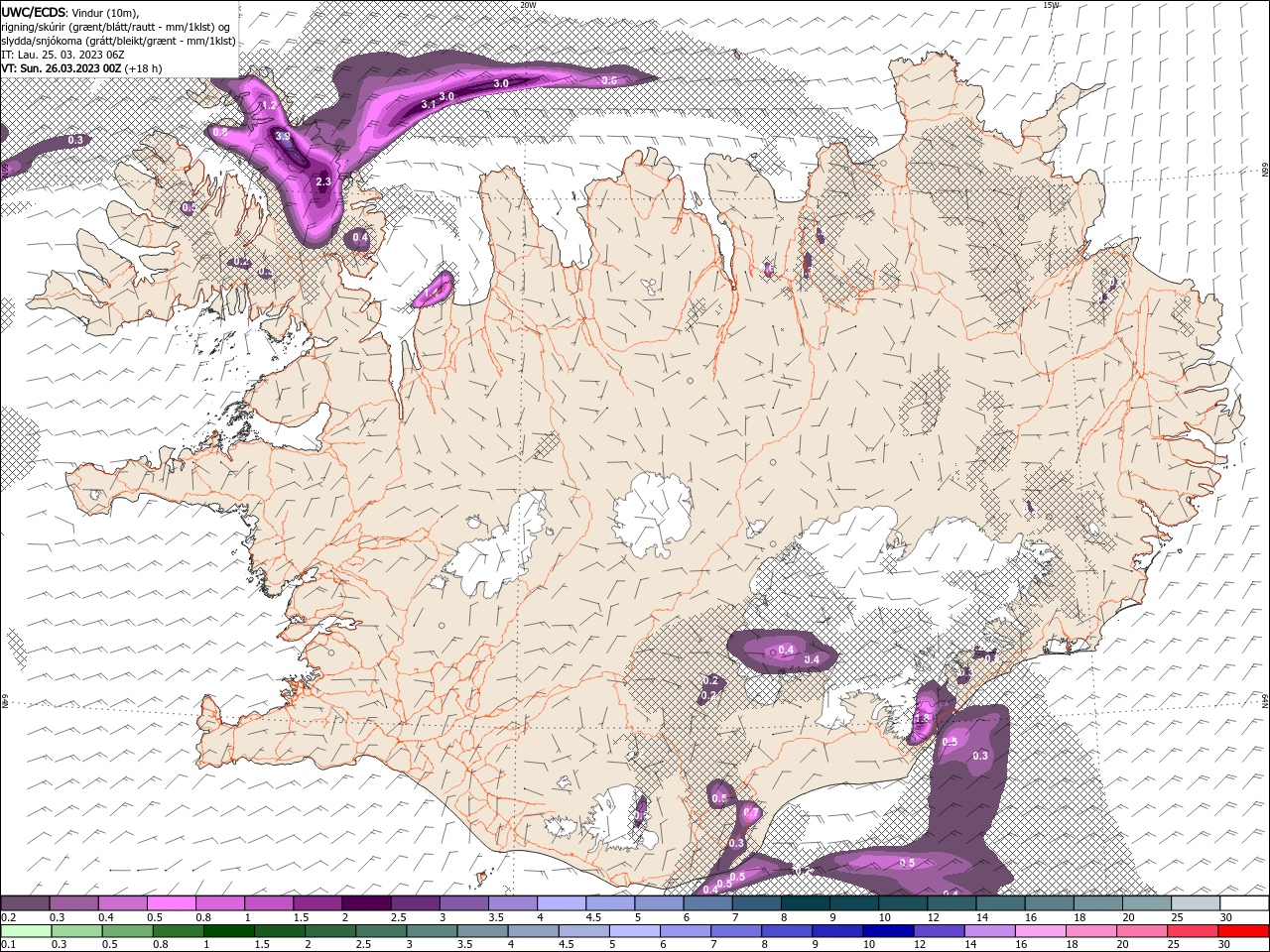Click the '0.1' label in bottom legend row

point(9,944)
